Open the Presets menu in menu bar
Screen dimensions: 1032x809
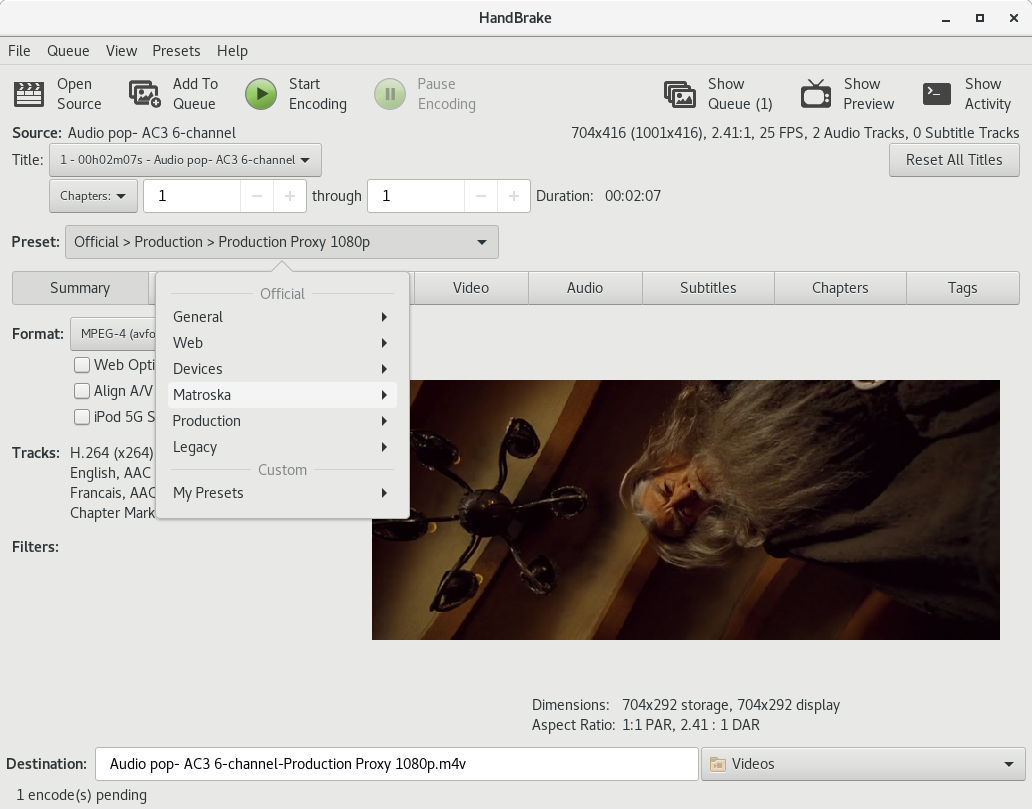(x=176, y=51)
